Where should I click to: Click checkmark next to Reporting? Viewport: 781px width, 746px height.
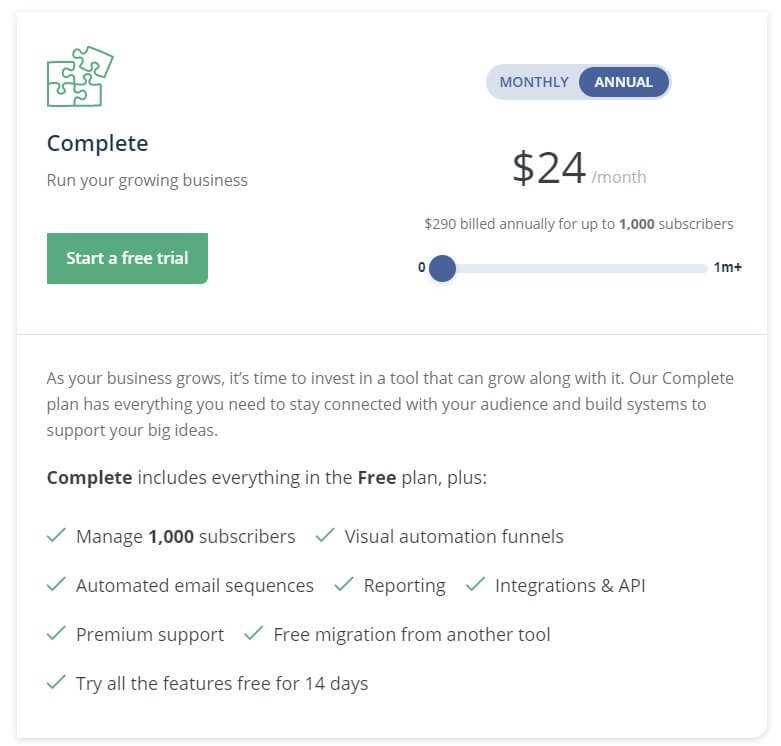344,584
